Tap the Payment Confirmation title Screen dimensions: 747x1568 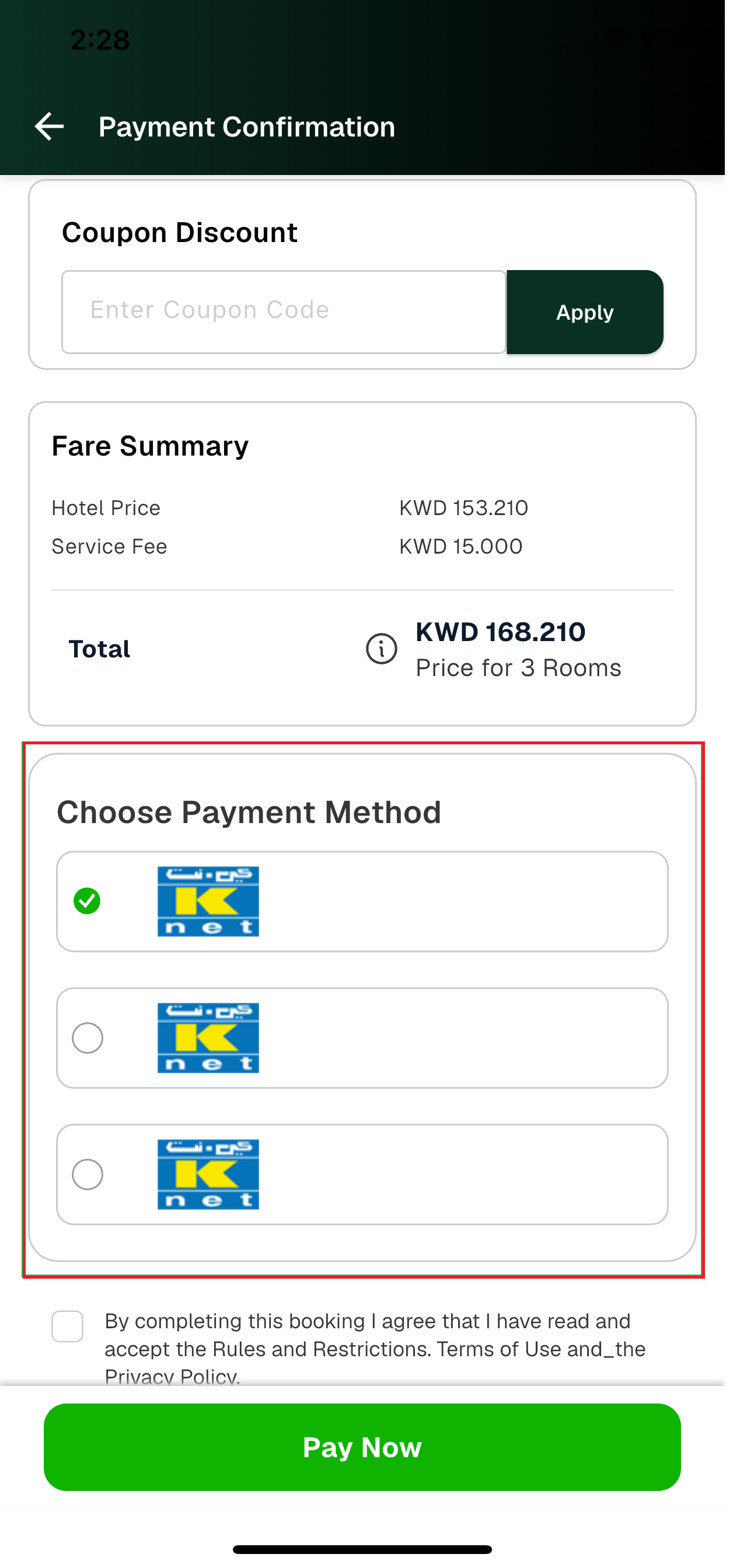(x=246, y=127)
